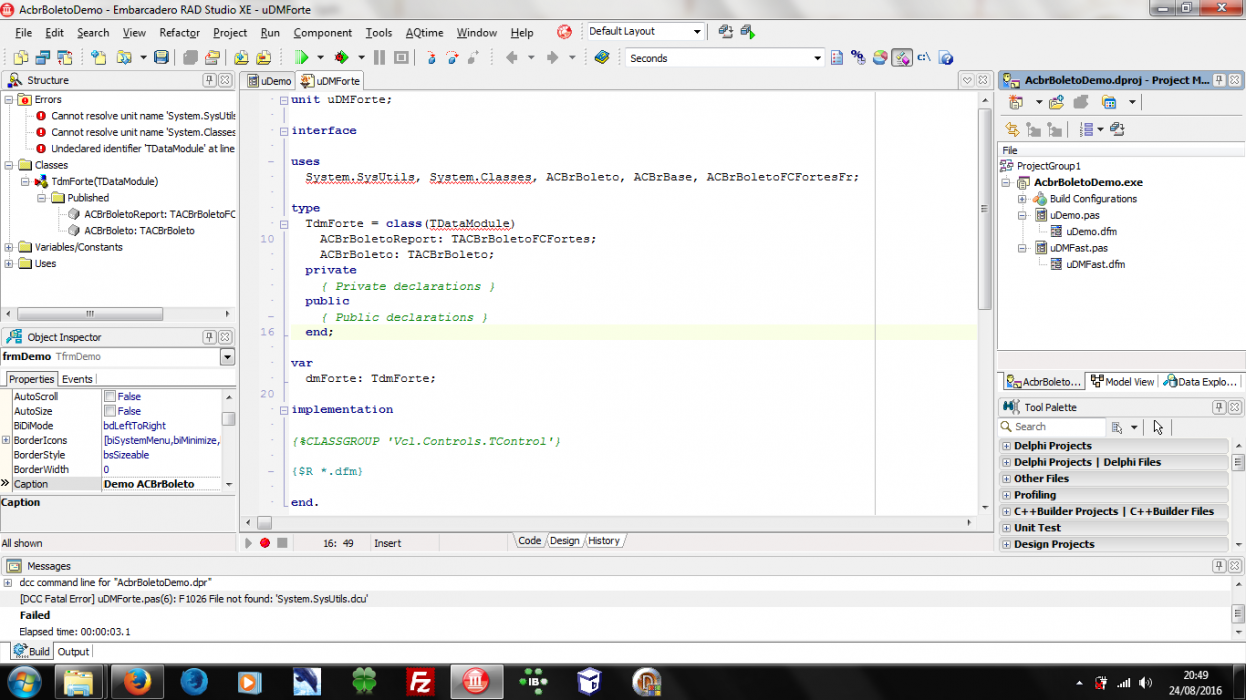Image resolution: width=1246 pixels, height=700 pixels.
Task: Click the Pause toolbar icon
Action: (379, 58)
